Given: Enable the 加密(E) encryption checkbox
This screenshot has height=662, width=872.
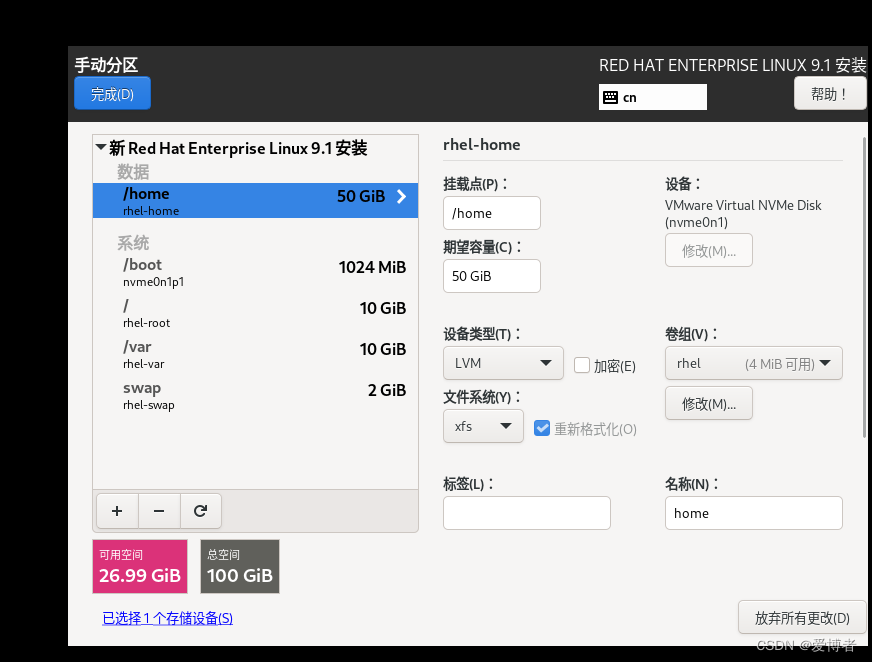Looking at the screenshot, I should 580,363.
